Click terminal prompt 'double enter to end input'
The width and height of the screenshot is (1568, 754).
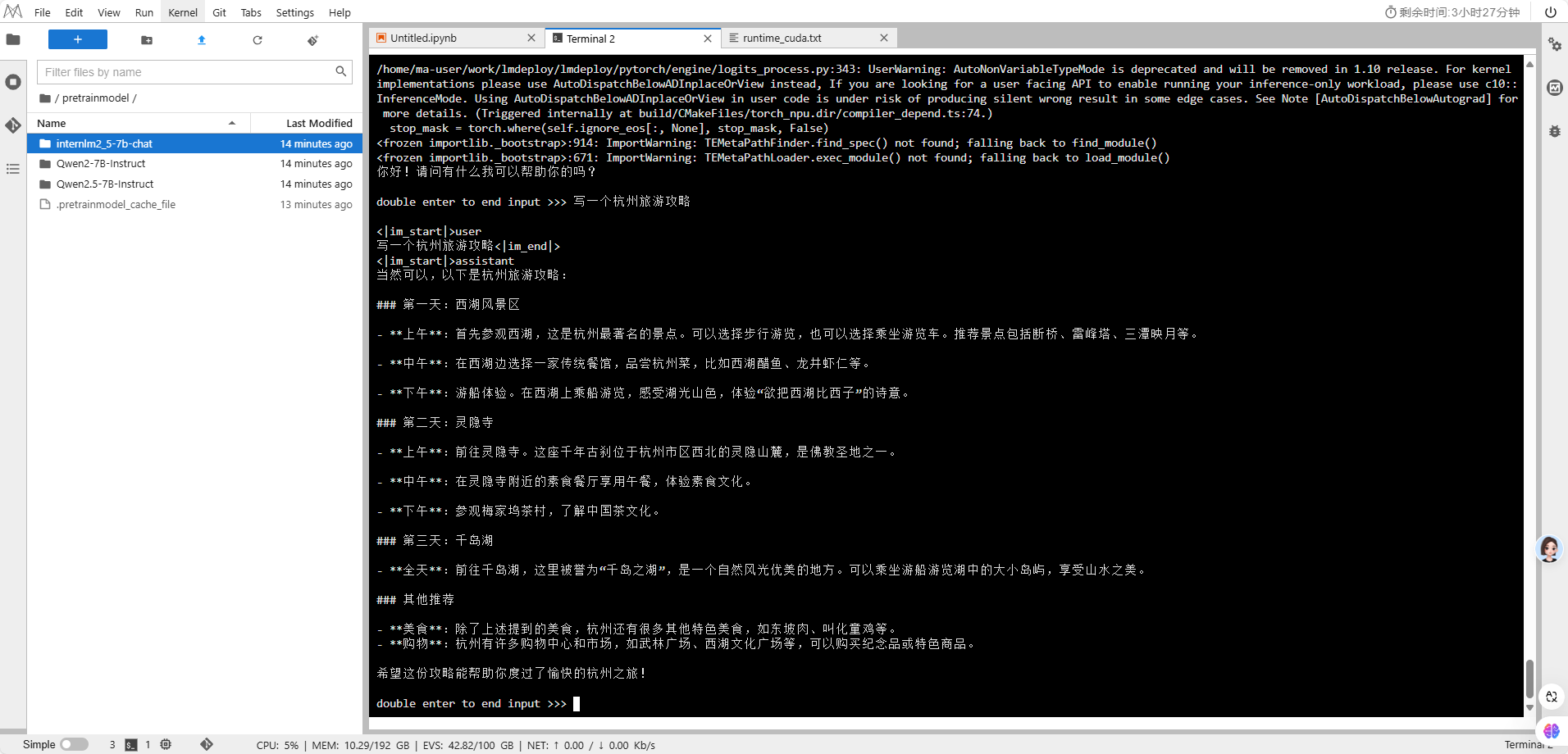(471, 703)
